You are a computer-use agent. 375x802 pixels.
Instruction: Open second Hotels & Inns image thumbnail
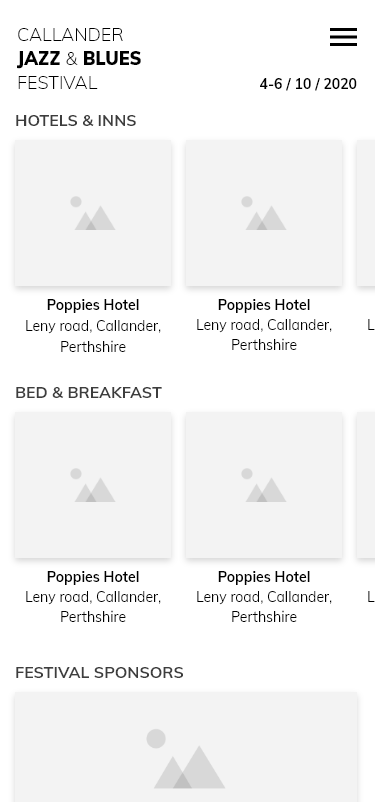[264, 213]
